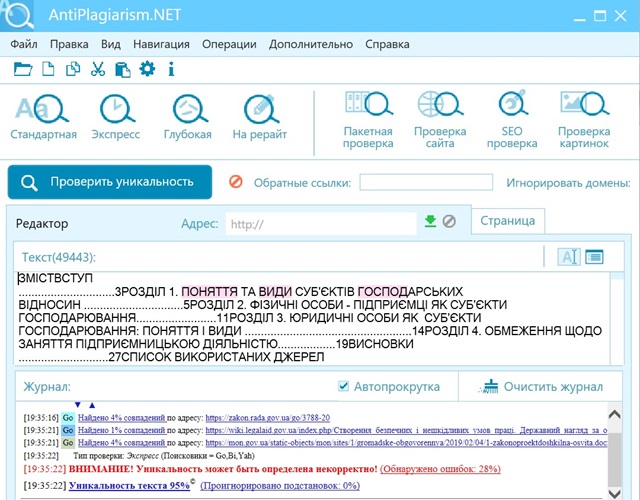Switch to the Редактор tab
The image size is (640, 500).
(x=42, y=224)
